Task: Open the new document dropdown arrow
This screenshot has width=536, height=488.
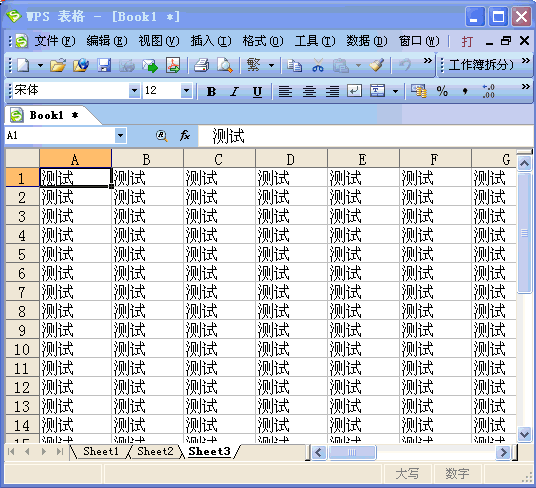Action: click(40, 65)
